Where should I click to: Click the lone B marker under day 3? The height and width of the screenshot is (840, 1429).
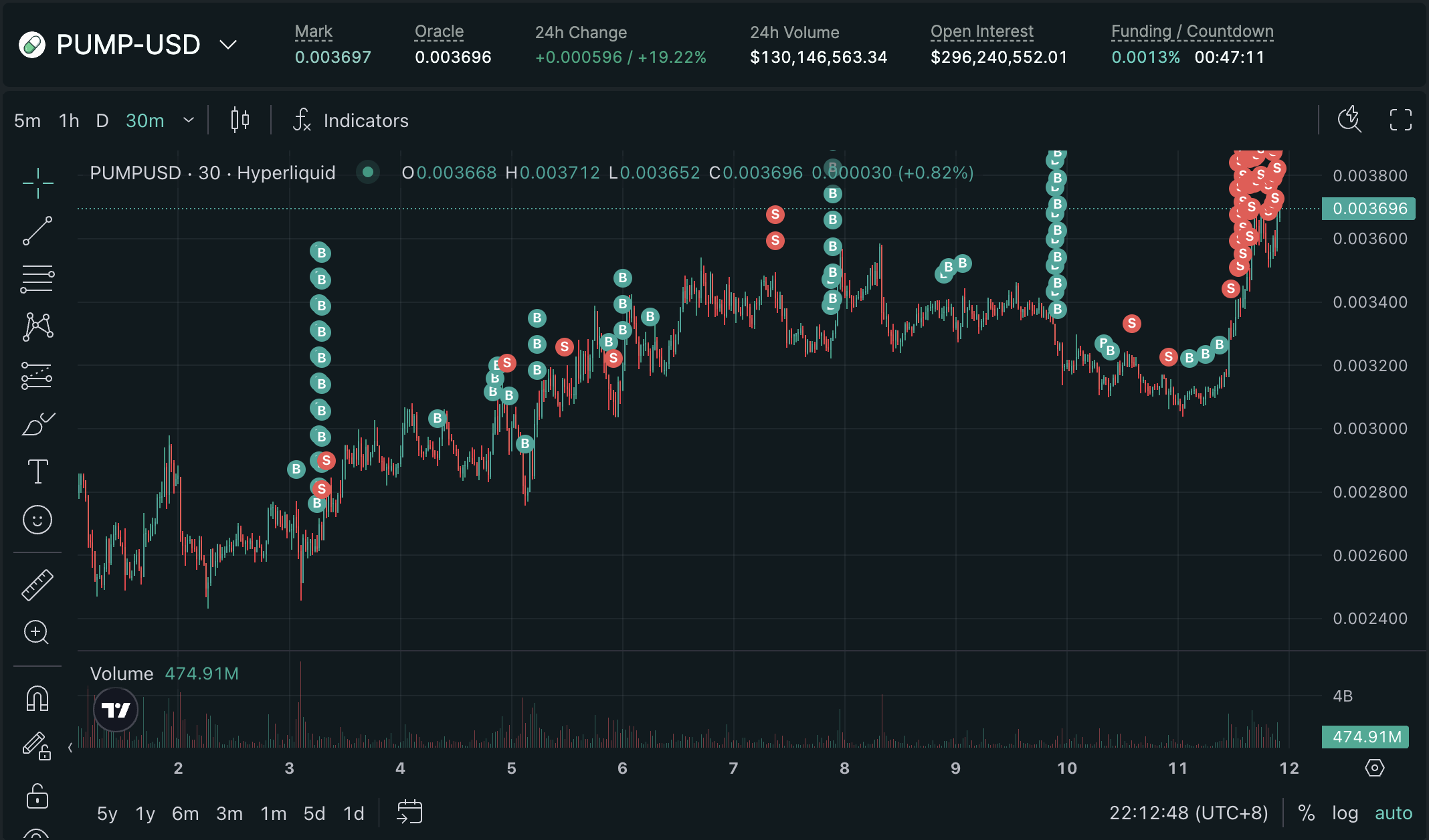(x=296, y=469)
